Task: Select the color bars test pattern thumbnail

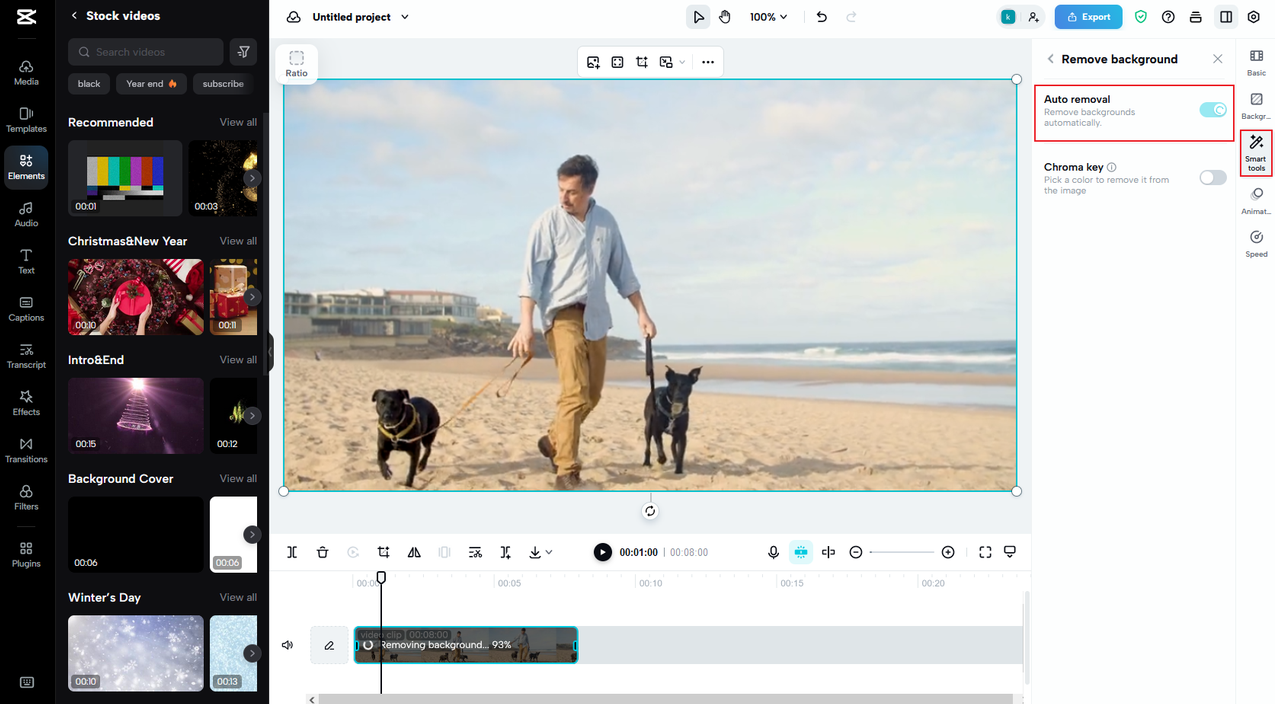Action: (x=125, y=178)
